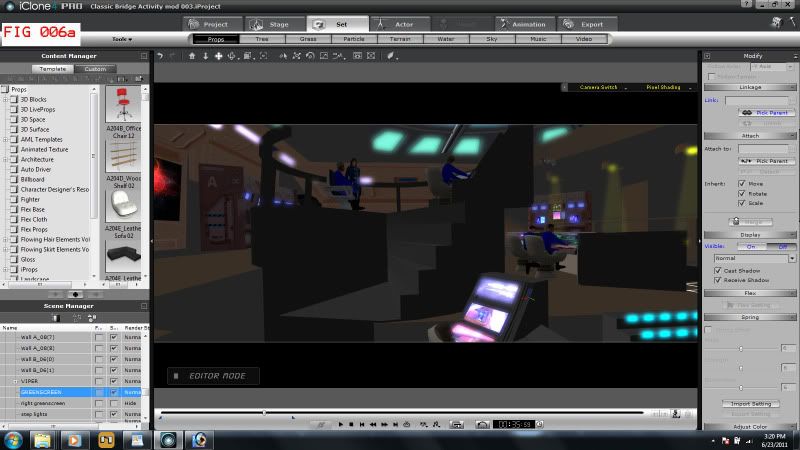Image resolution: width=800 pixels, height=450 pixels.
Task: Click the timeline playhead slider handle
Action: pos(264,412)
